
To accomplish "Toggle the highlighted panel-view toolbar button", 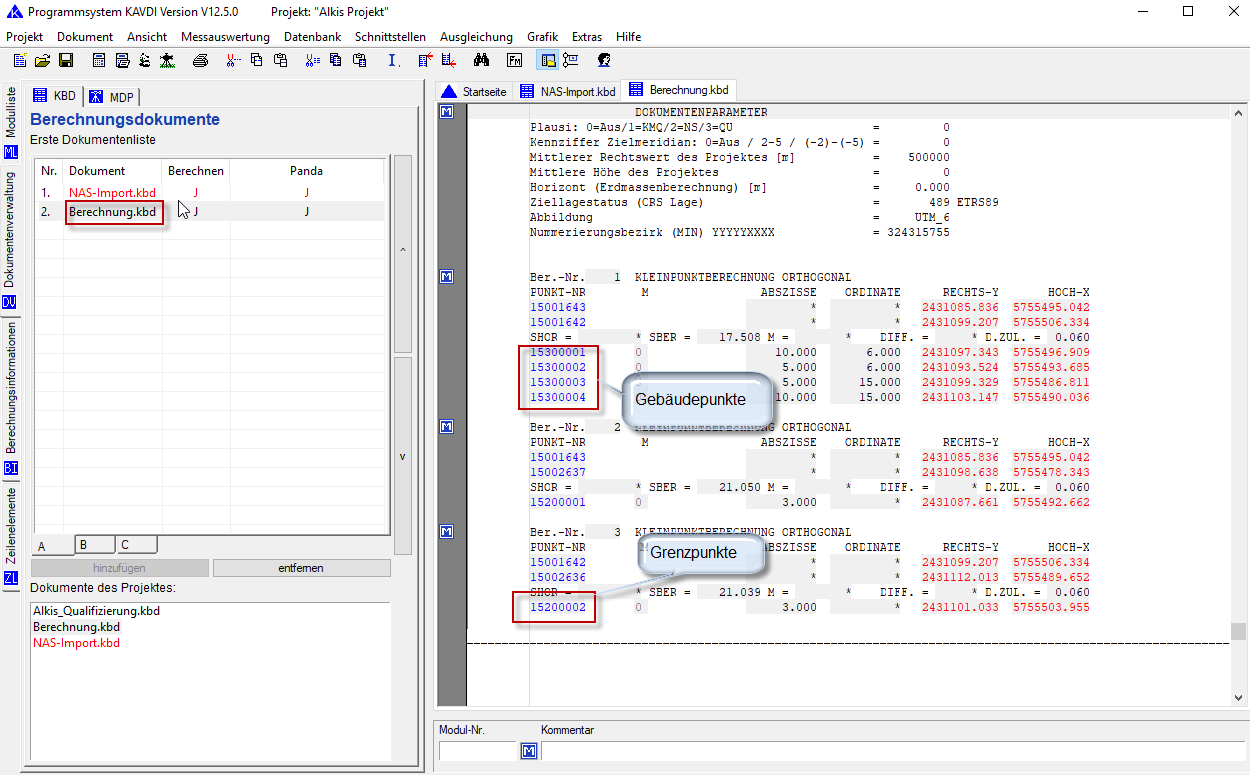I will 549,60.
